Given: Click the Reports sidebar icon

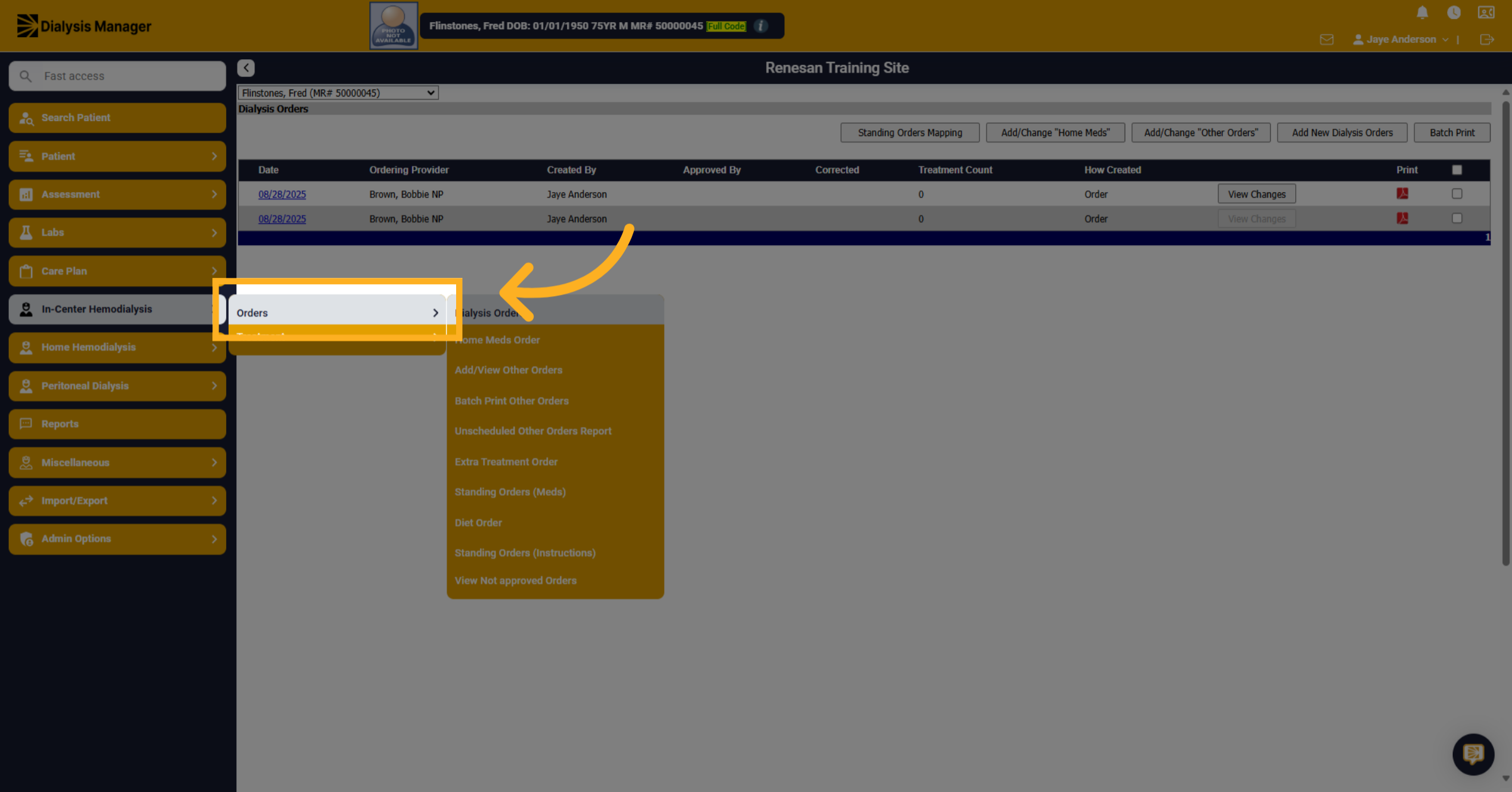Looking at the screenshot, I should click(26, 423).
